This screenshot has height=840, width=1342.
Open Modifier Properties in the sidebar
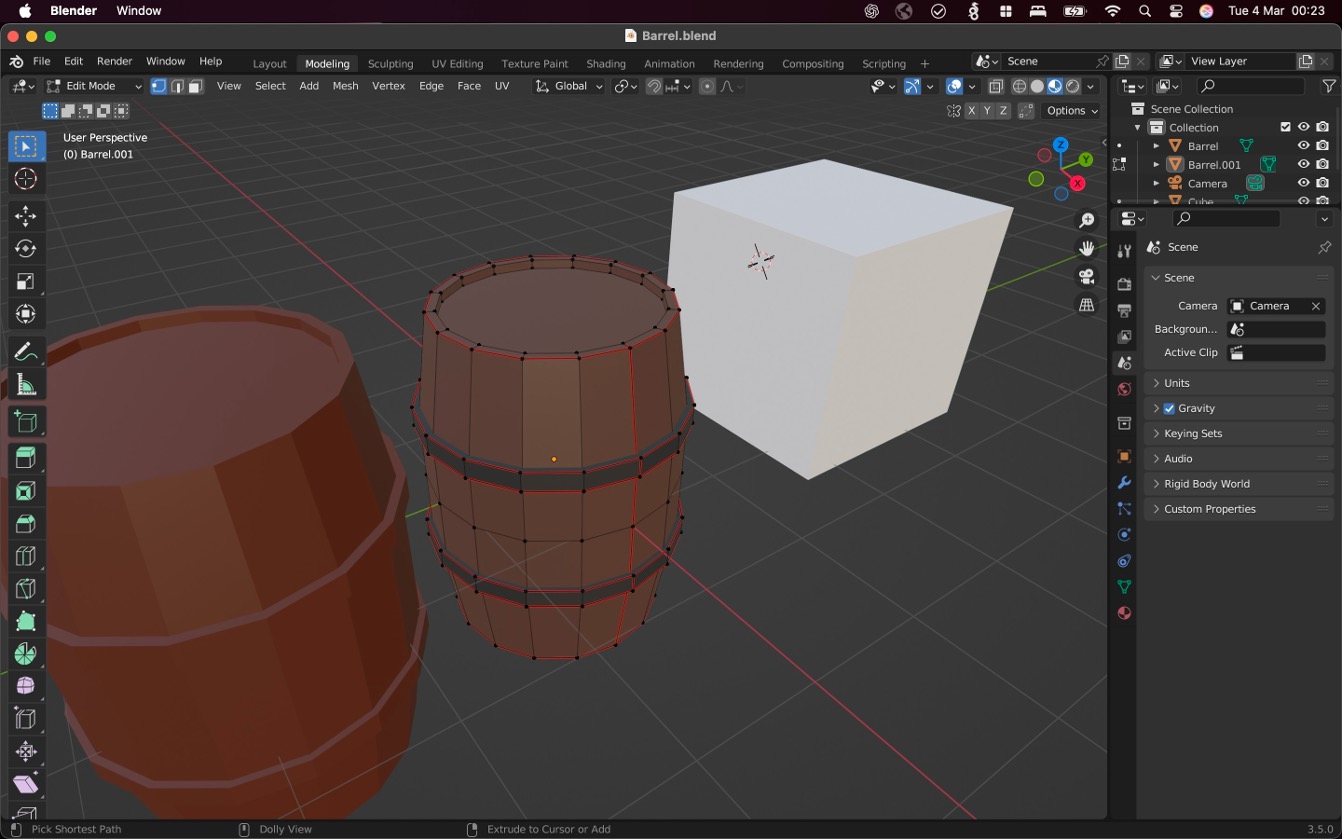coord(1123,483)
